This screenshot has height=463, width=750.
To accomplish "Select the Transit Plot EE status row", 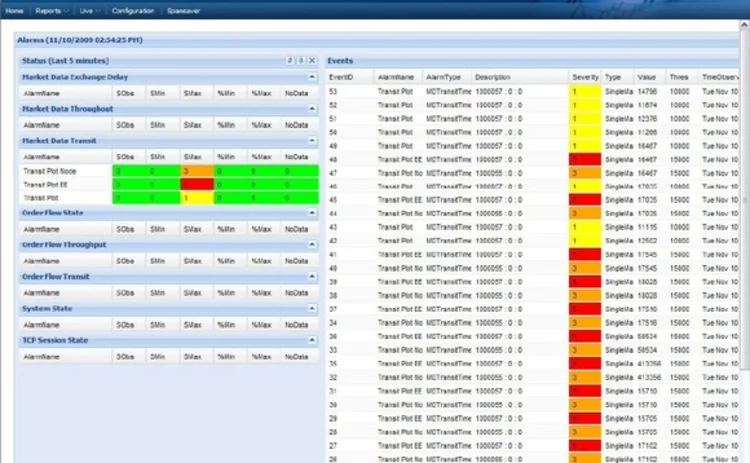I will point(169,185).
